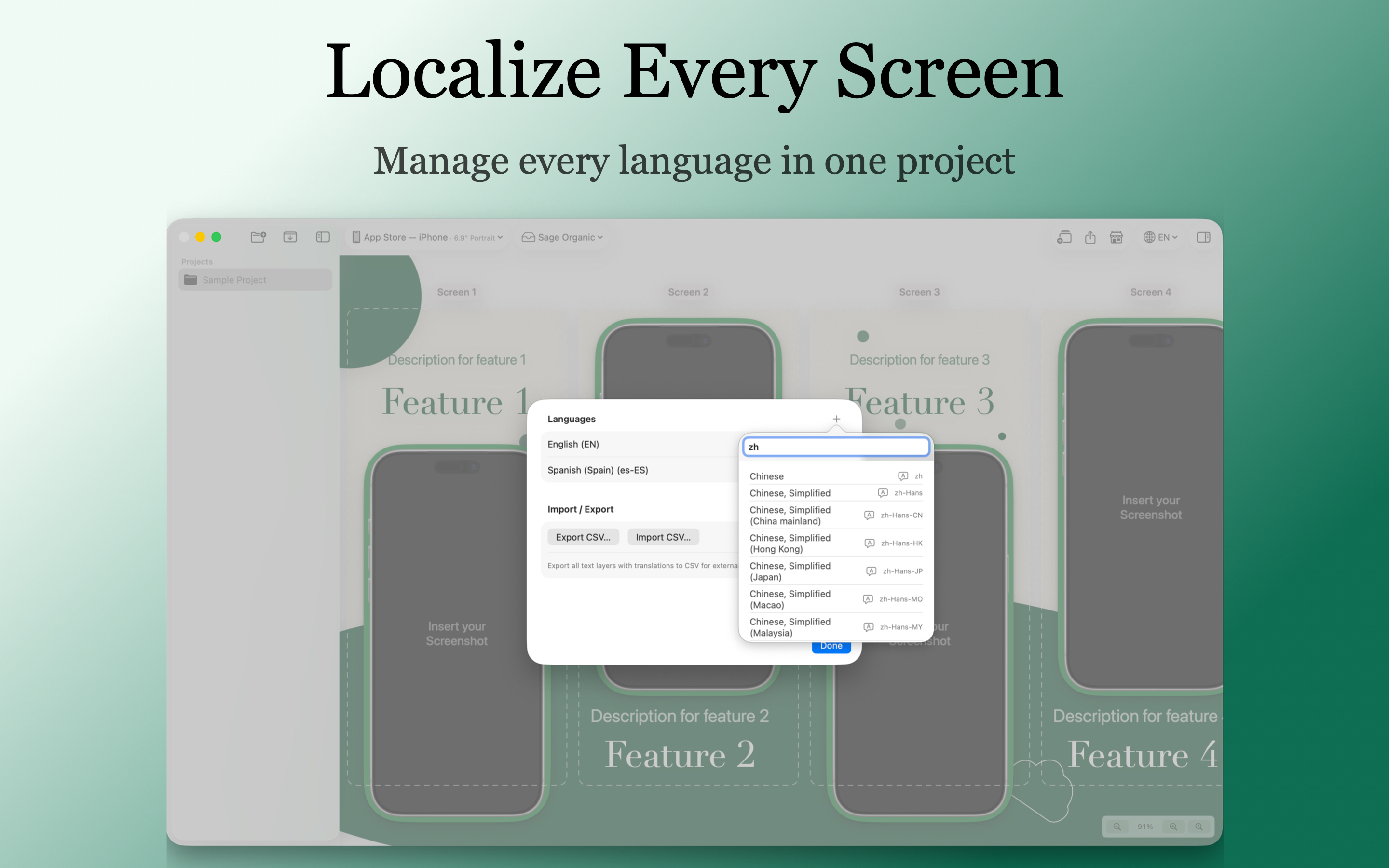Image resolution: width=1389 pixels, height=868 pixels.
Task: Select the Spanish (Spain) (es-ES) row
Action: coord(640,470)
